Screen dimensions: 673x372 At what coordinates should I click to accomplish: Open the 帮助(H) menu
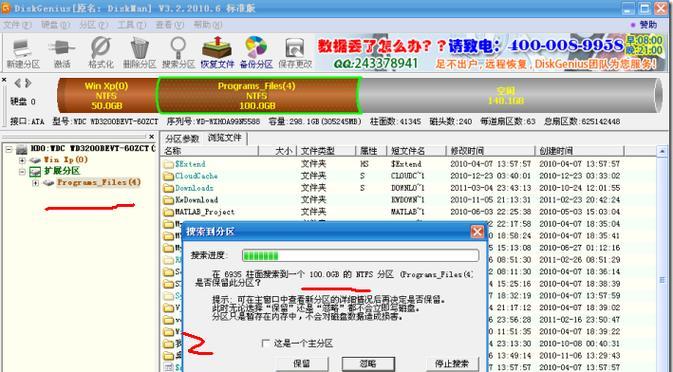pyautogui.click(x=208, y=25)
